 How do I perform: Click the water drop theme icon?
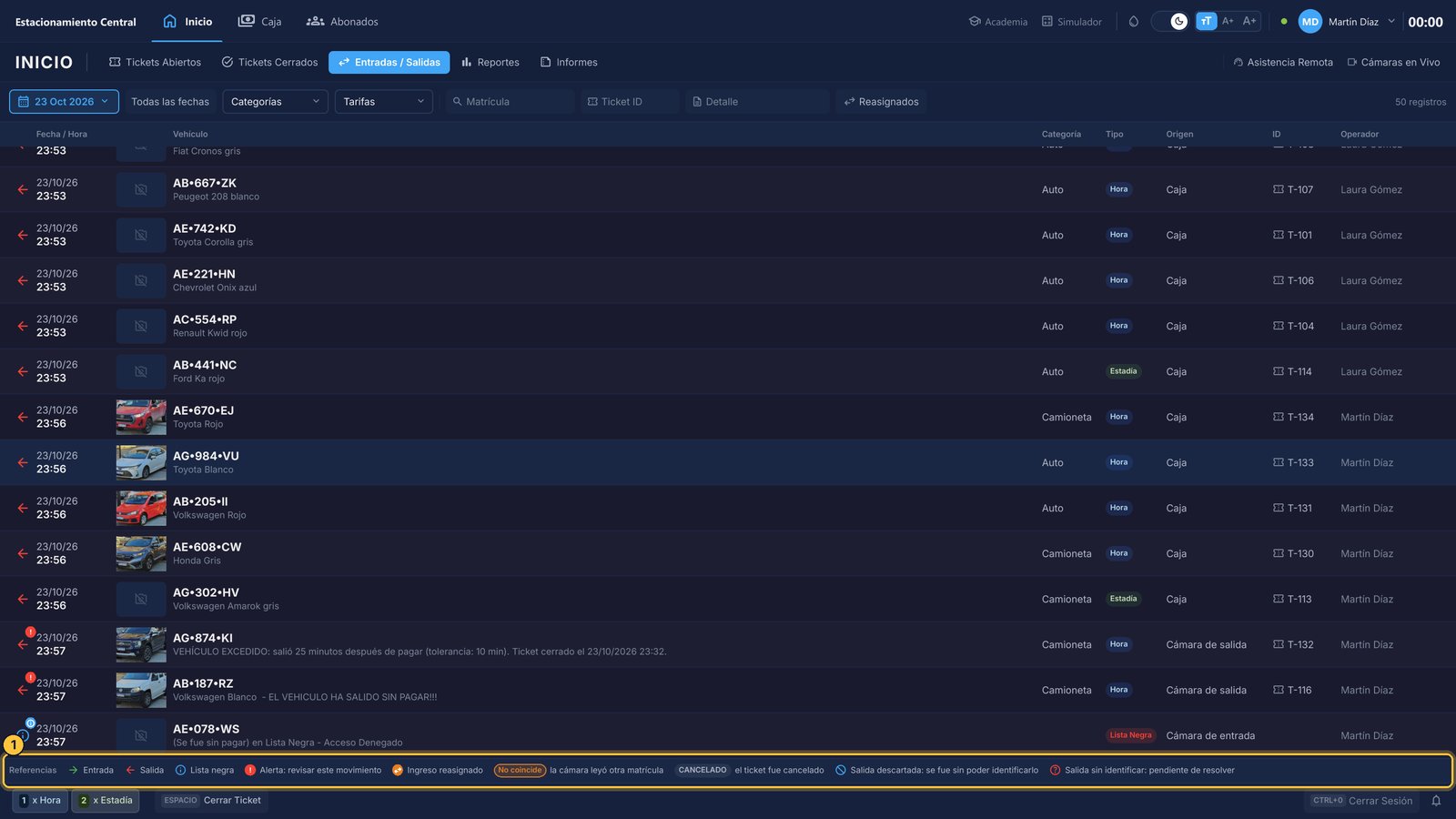(x=1134, y=21)
